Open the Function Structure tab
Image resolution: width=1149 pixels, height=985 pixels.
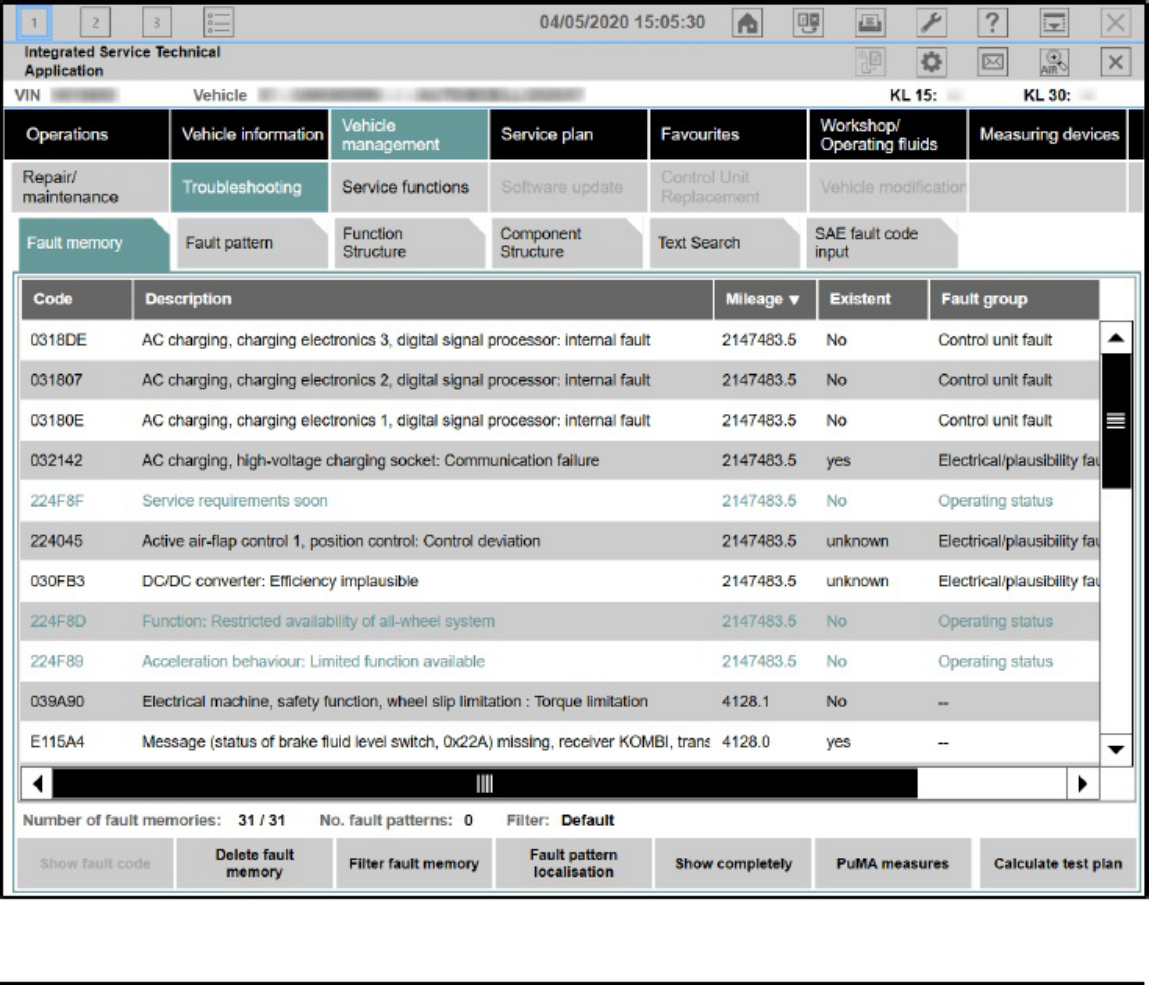[x=410, y=243]
